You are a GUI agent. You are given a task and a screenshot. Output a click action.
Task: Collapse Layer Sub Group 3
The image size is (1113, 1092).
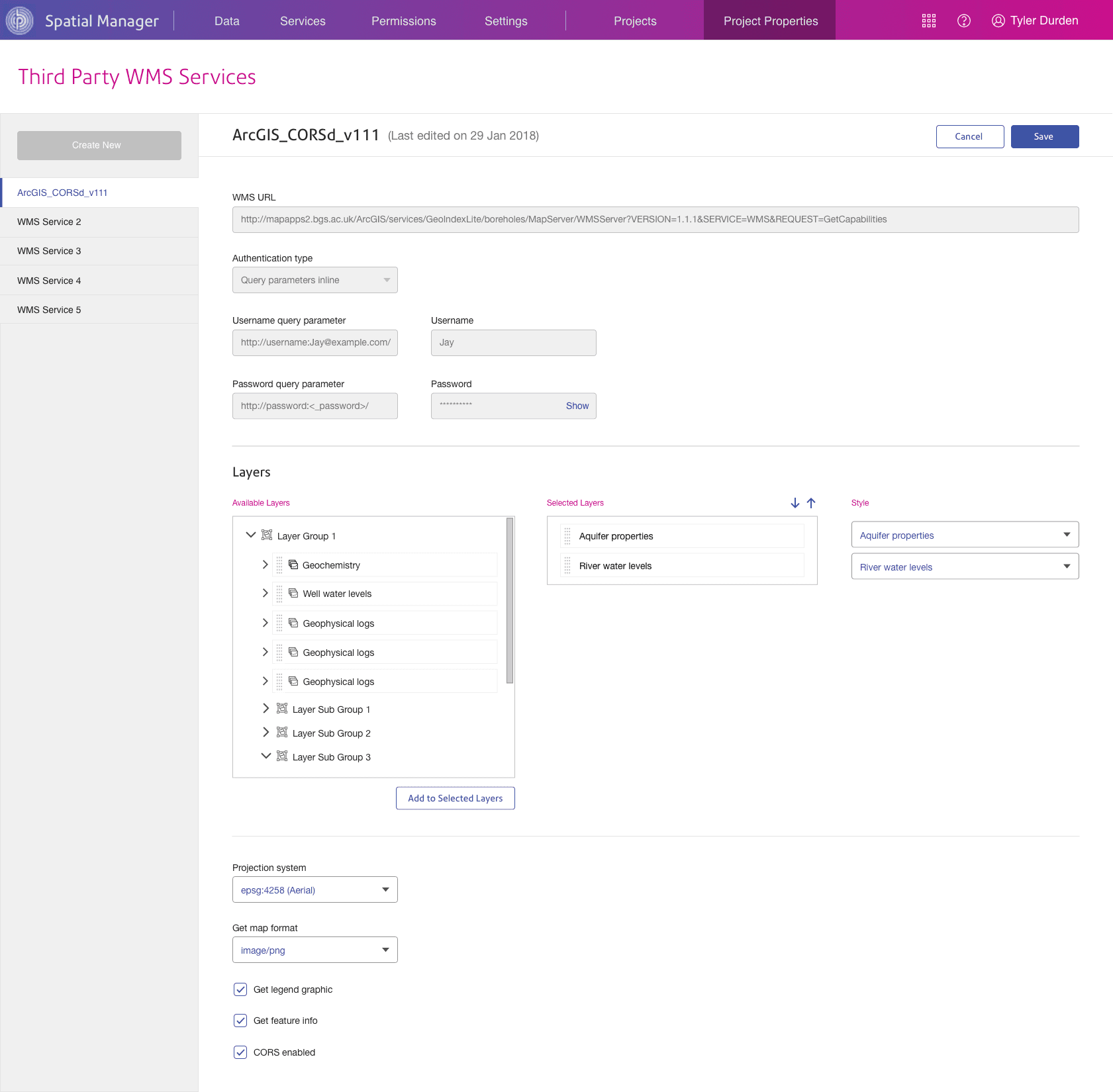point(267,756)
